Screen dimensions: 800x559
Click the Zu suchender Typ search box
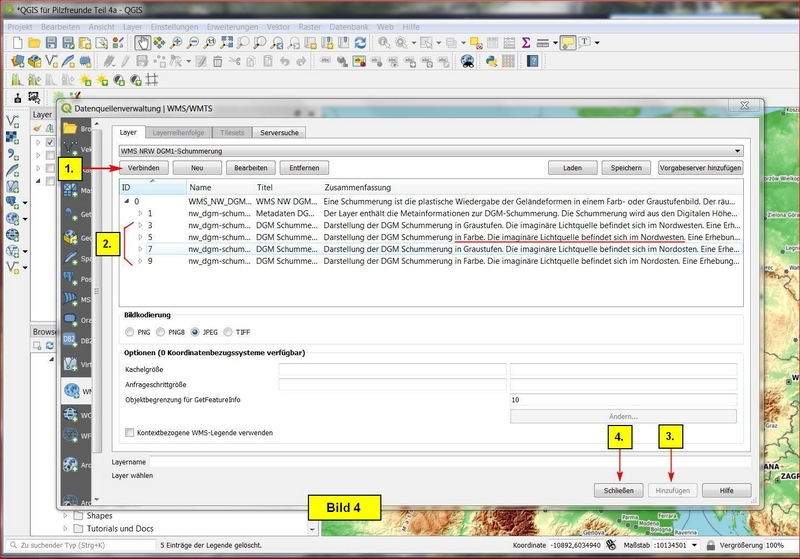[x=82, y=545]
